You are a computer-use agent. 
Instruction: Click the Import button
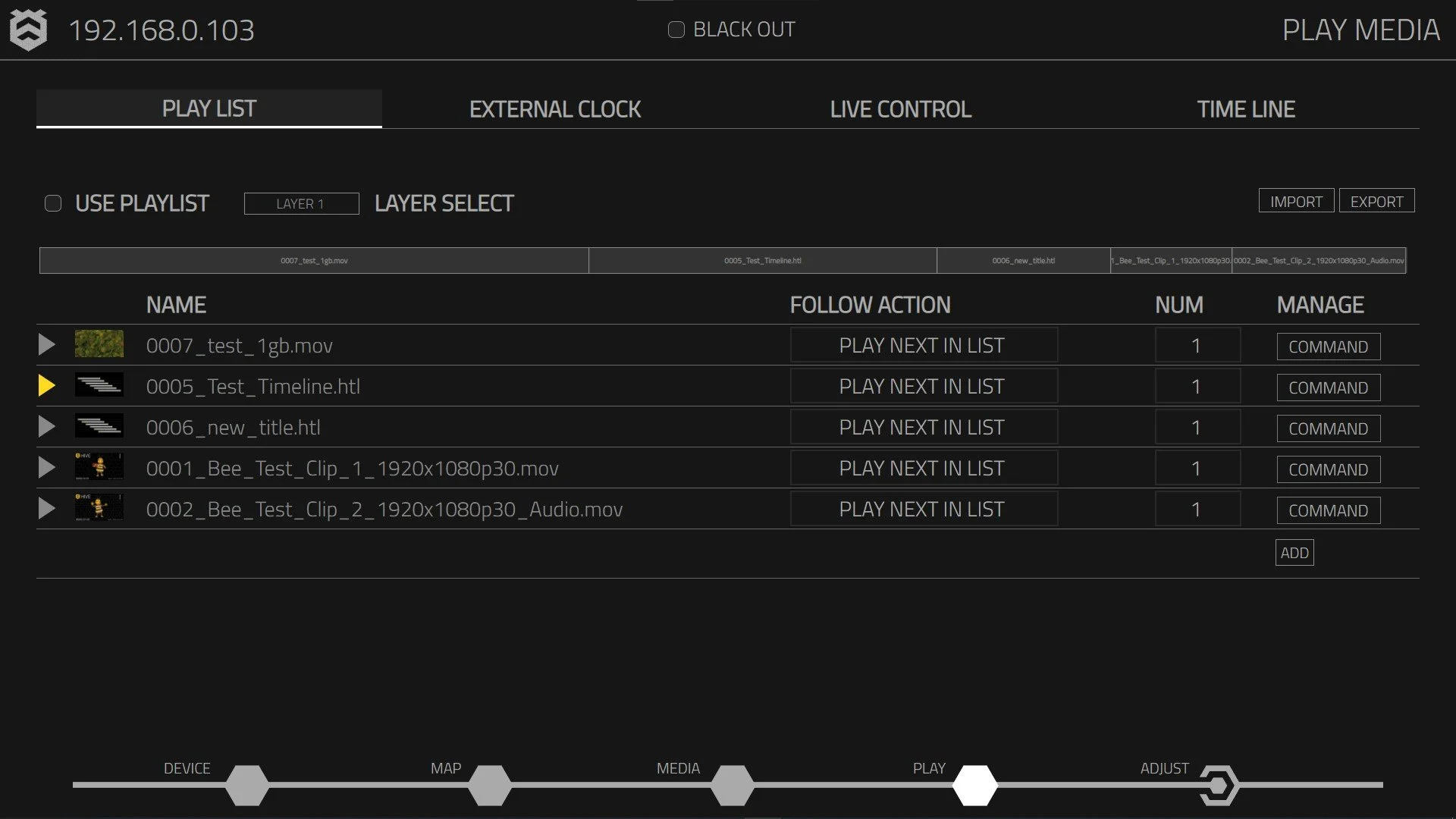[1296, 201]
